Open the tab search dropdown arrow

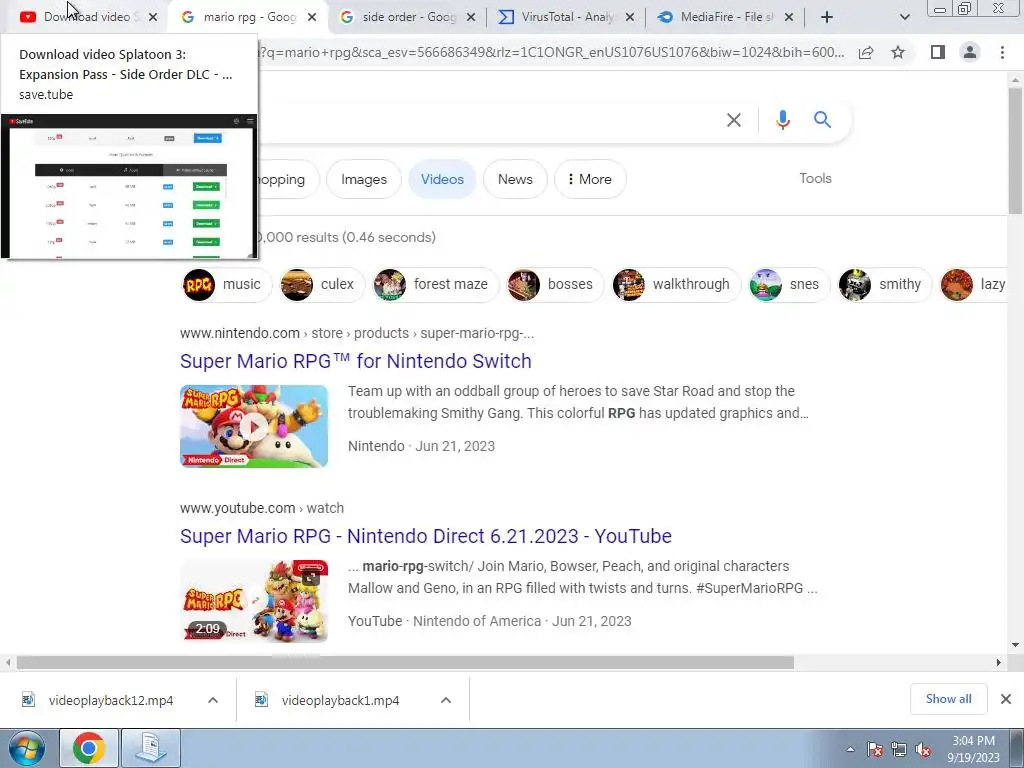click(x=904, y=17)
